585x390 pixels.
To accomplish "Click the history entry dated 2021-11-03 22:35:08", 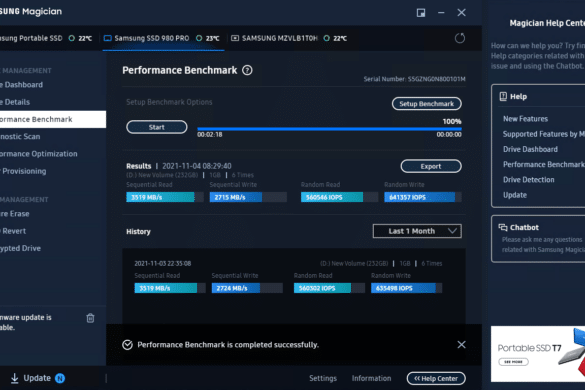I will click(163, 263).
